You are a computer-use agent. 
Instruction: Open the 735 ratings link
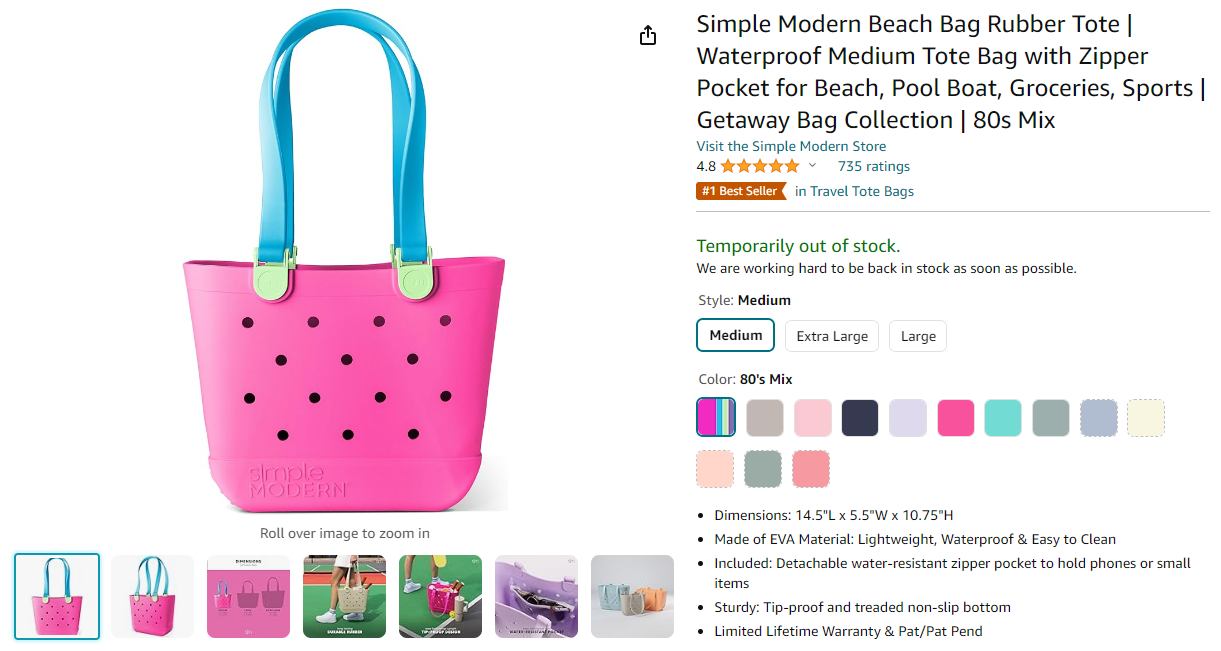pos(873,166)
